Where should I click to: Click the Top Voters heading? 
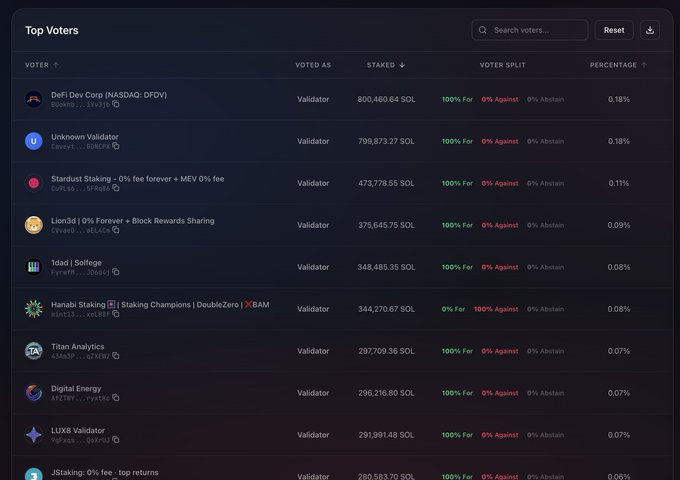pyautogui.click(x=52, y=30)
